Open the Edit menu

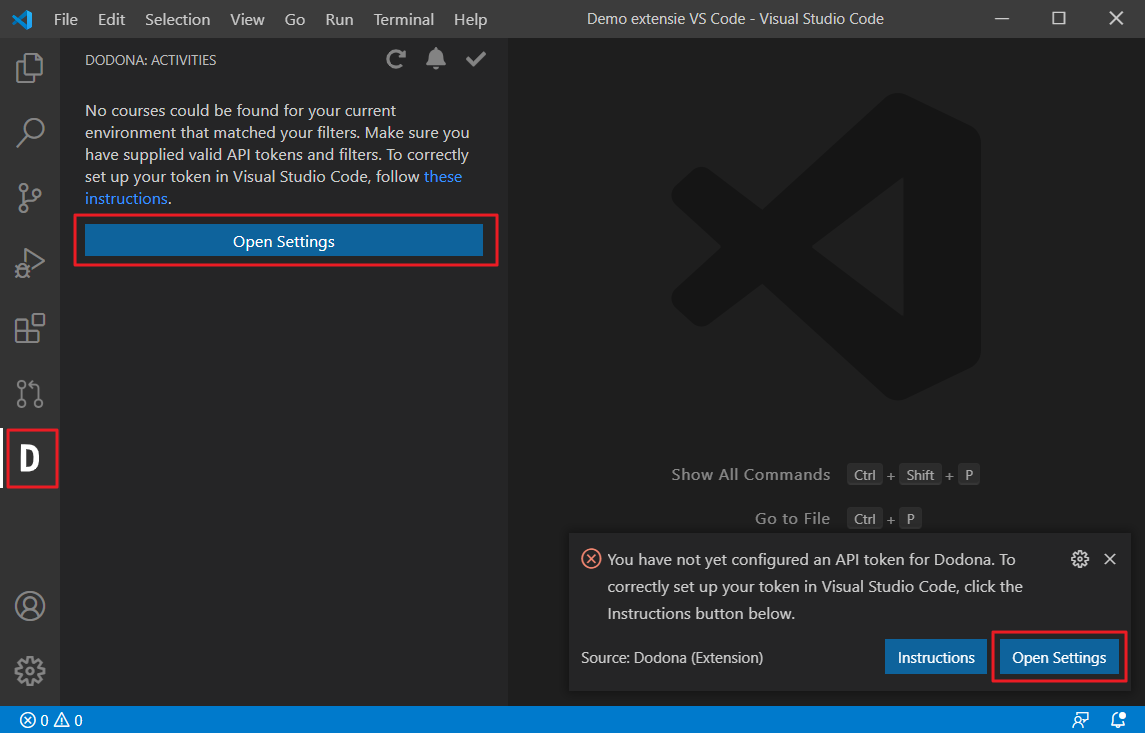[x=112, y=20]
